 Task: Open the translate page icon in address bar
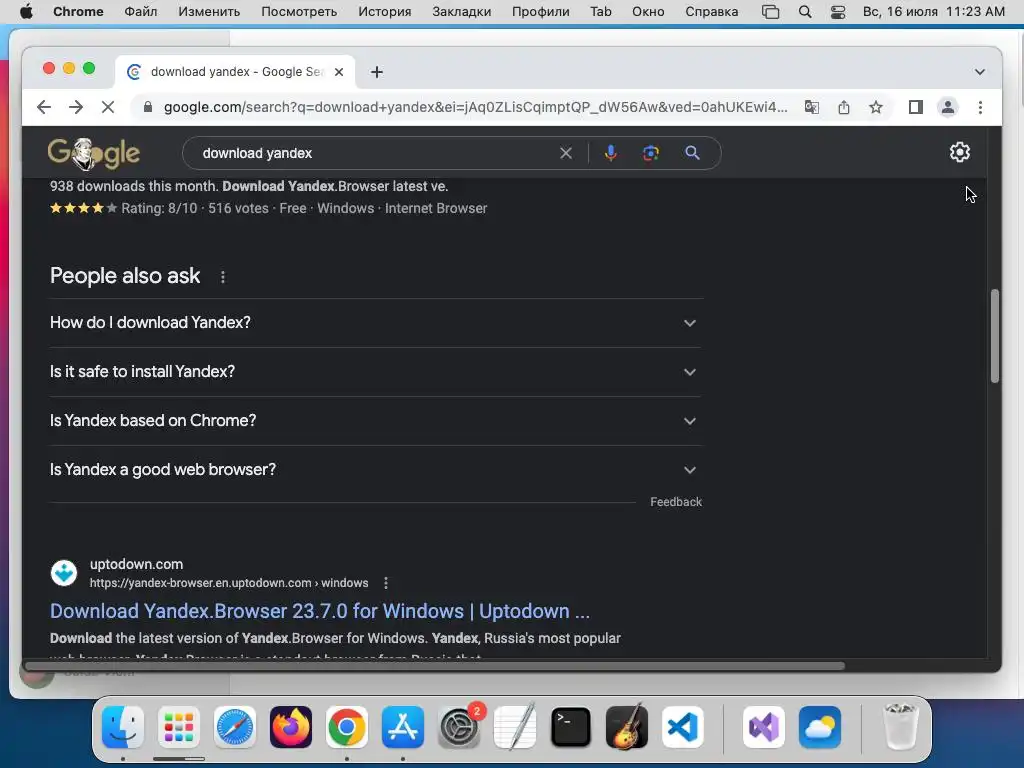(x=812, y=107)
